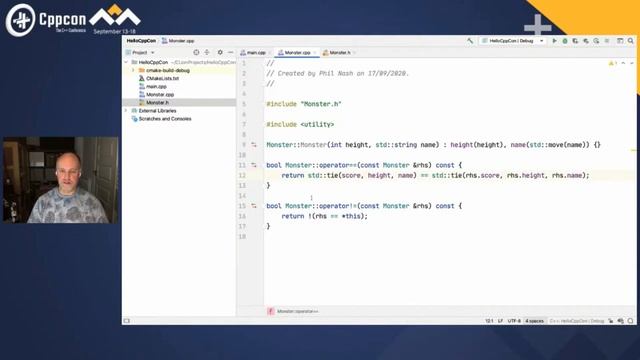Select Scratches and Consoles item
Image resolution: width=640 pixels, height=360 pixels.
(164, 119)
